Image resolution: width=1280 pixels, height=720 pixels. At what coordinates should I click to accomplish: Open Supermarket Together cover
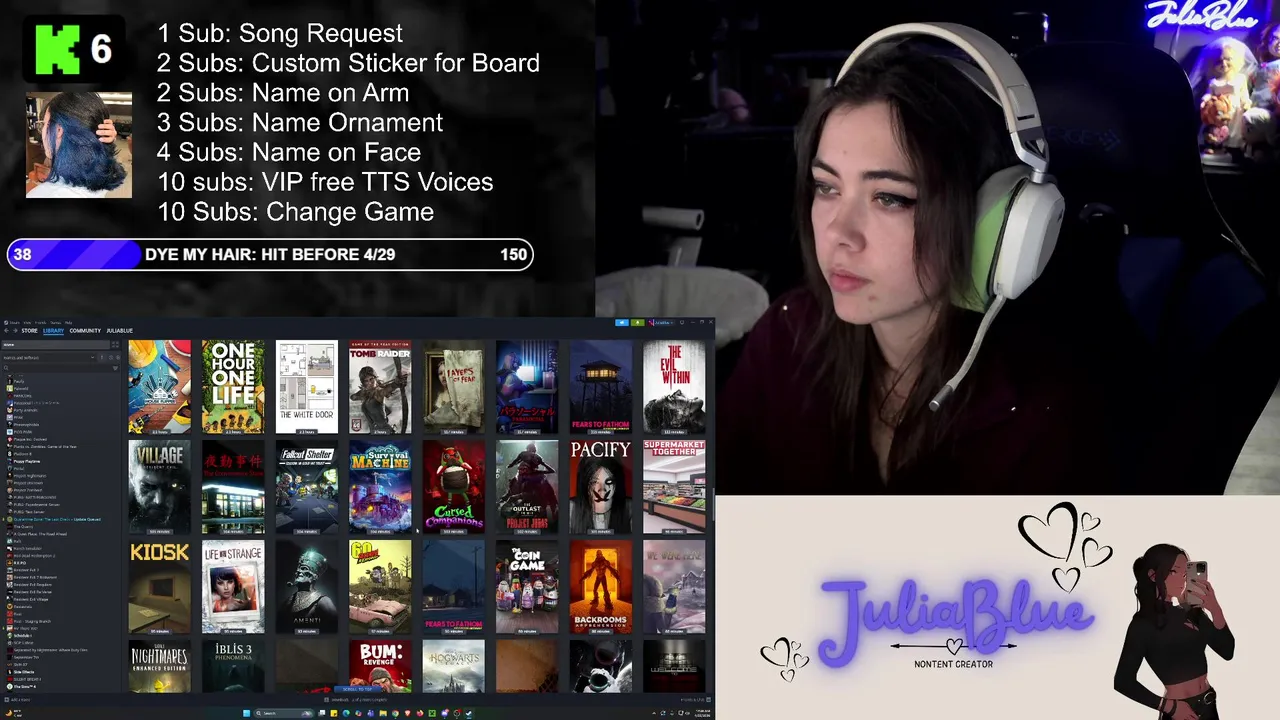tap(674, 487)
